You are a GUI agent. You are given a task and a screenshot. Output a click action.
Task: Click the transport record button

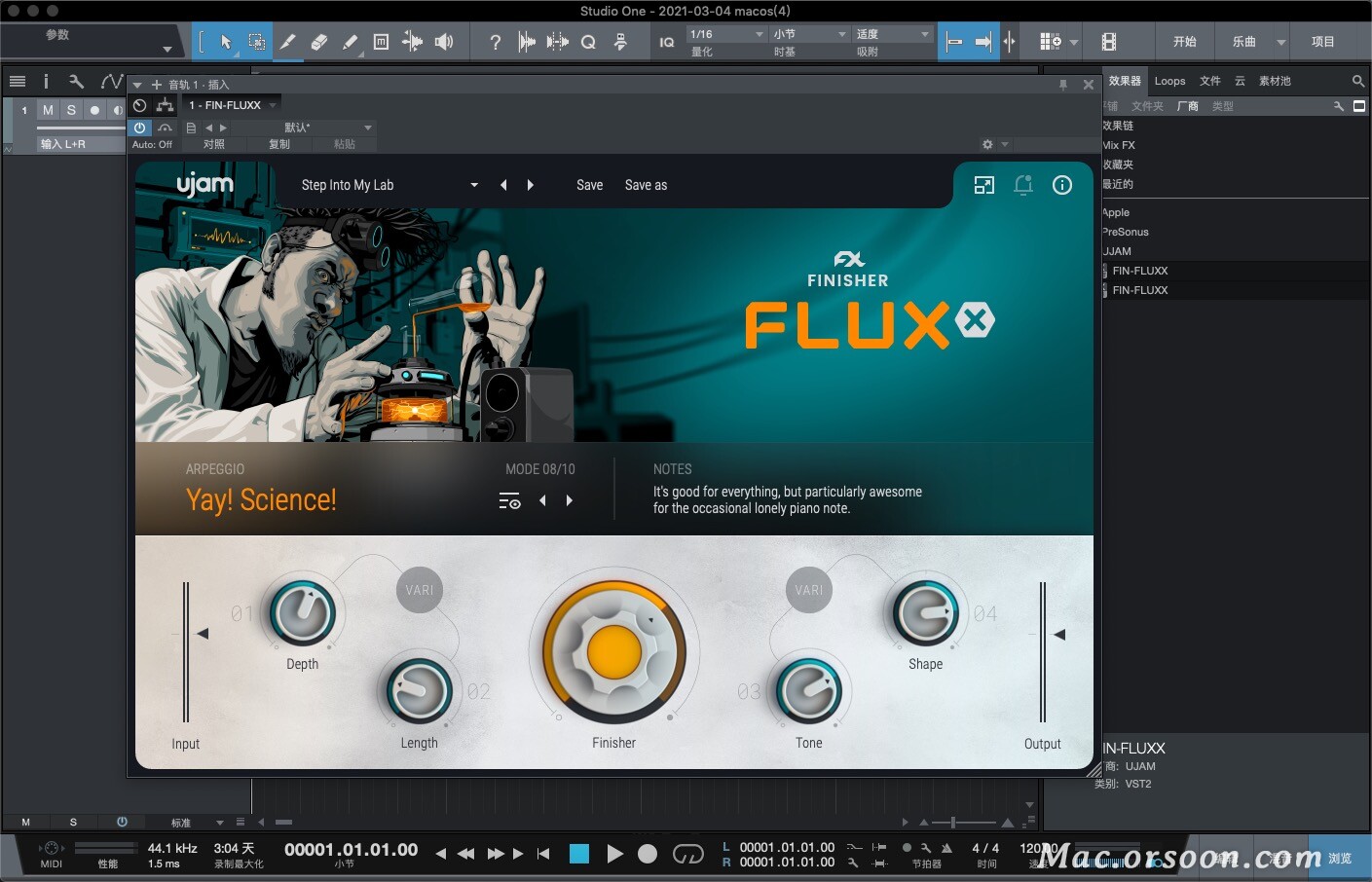pyautogui.click(x=648, y=854)
